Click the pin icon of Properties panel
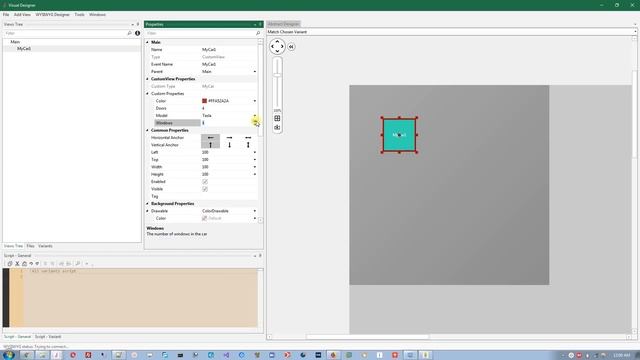640x360 pixels. pos(260,24)
